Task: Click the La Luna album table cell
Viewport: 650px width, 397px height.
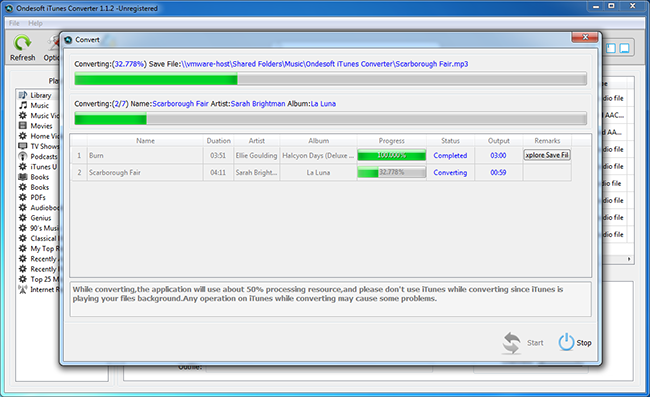Action: point(318,172)
